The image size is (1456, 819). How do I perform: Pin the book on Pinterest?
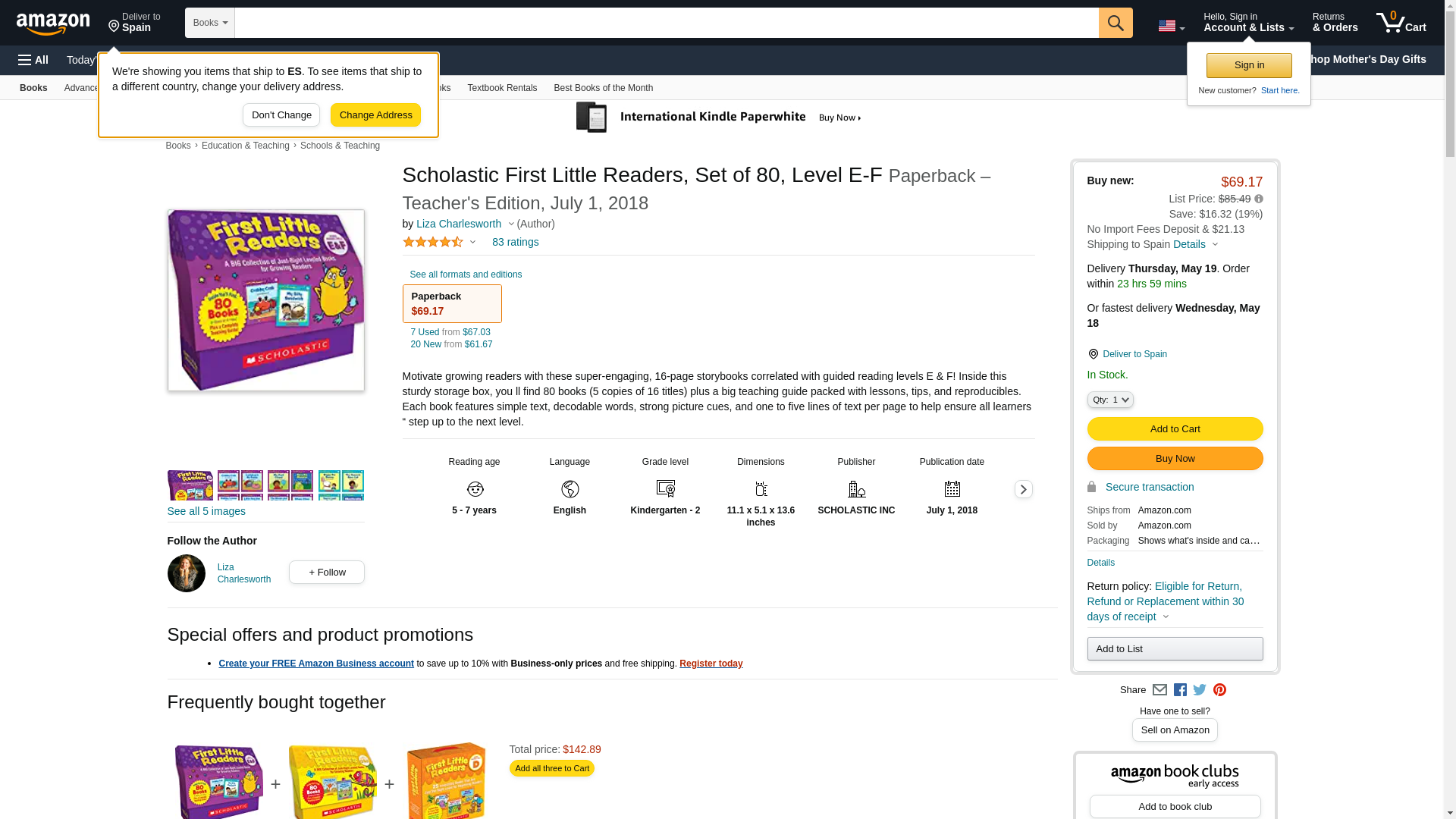(x=1219, y=690)
